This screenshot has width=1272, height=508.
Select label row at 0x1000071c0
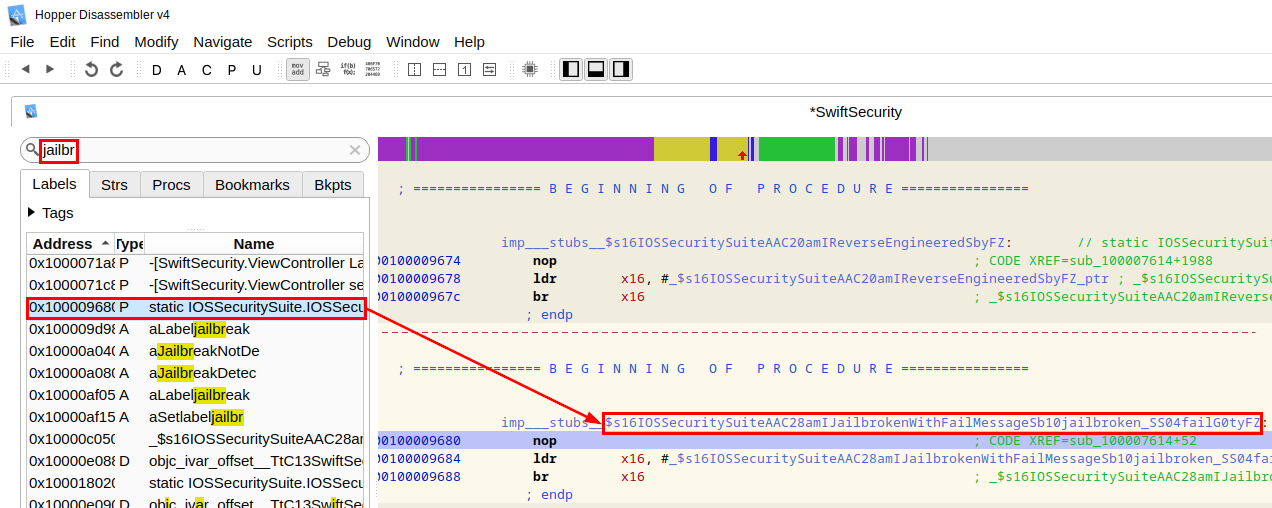[195, 285]
